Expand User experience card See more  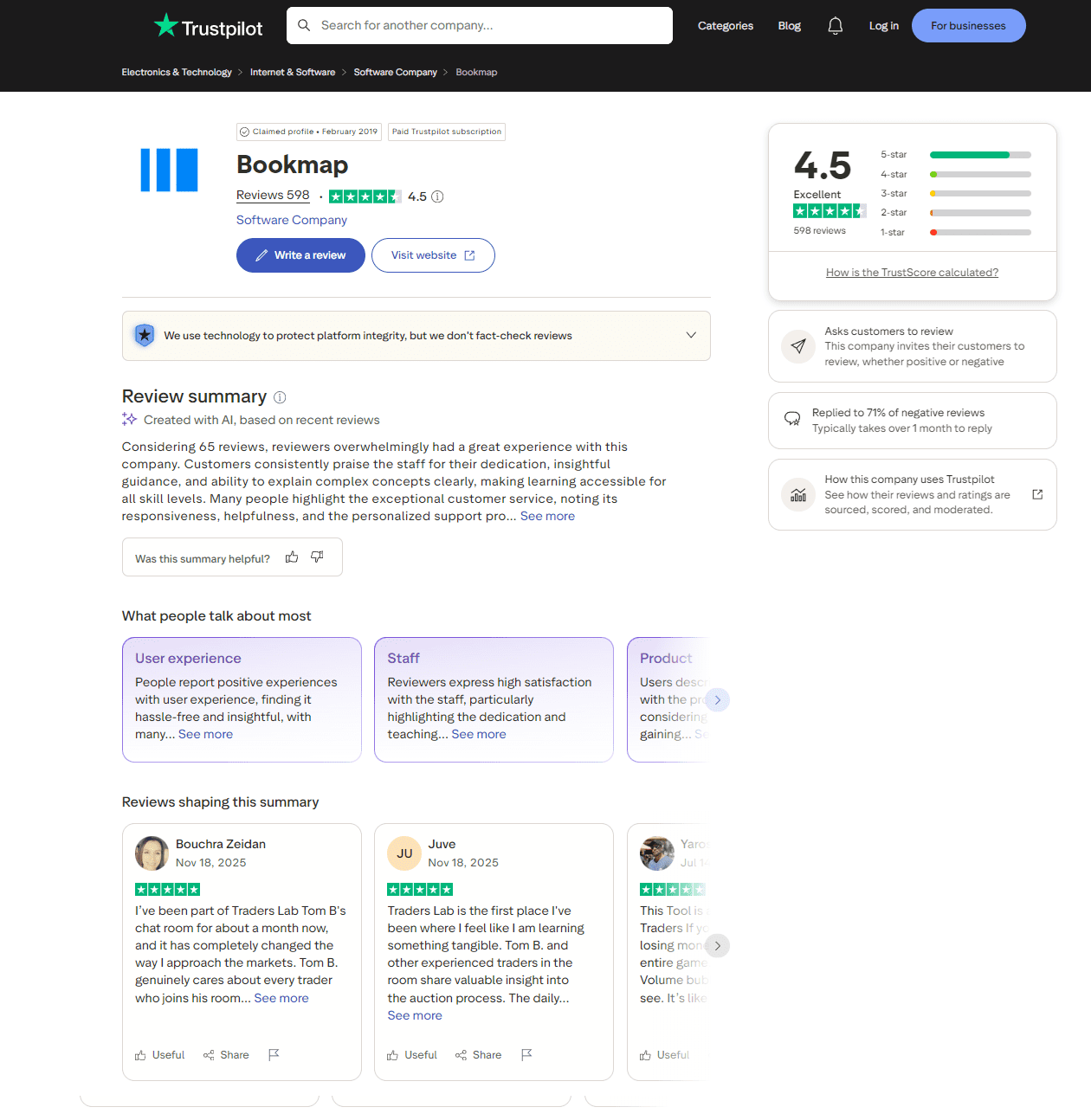pos(205,734)
